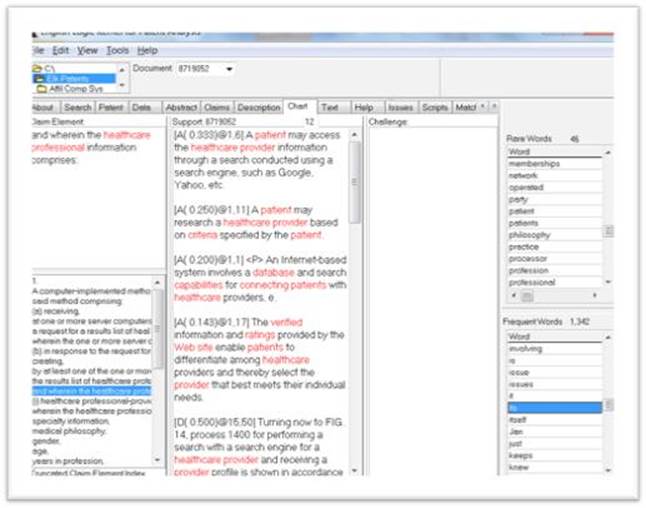Click the Rare Words list scroll-up arrow
The width and height of the screenshot is (646, 508).
pyautogui.click(x=608, y=152)
